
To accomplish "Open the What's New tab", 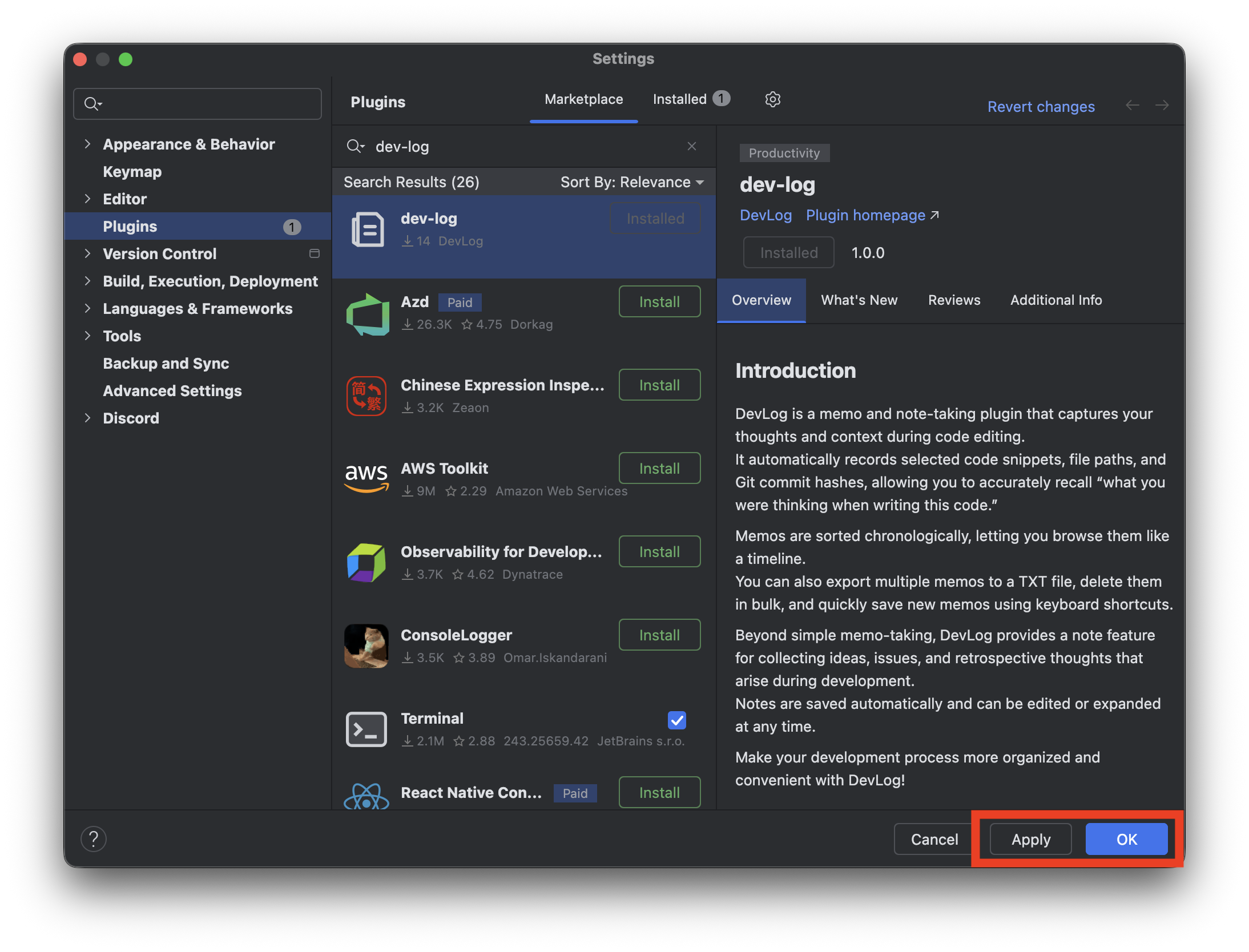I will (859, 300).
